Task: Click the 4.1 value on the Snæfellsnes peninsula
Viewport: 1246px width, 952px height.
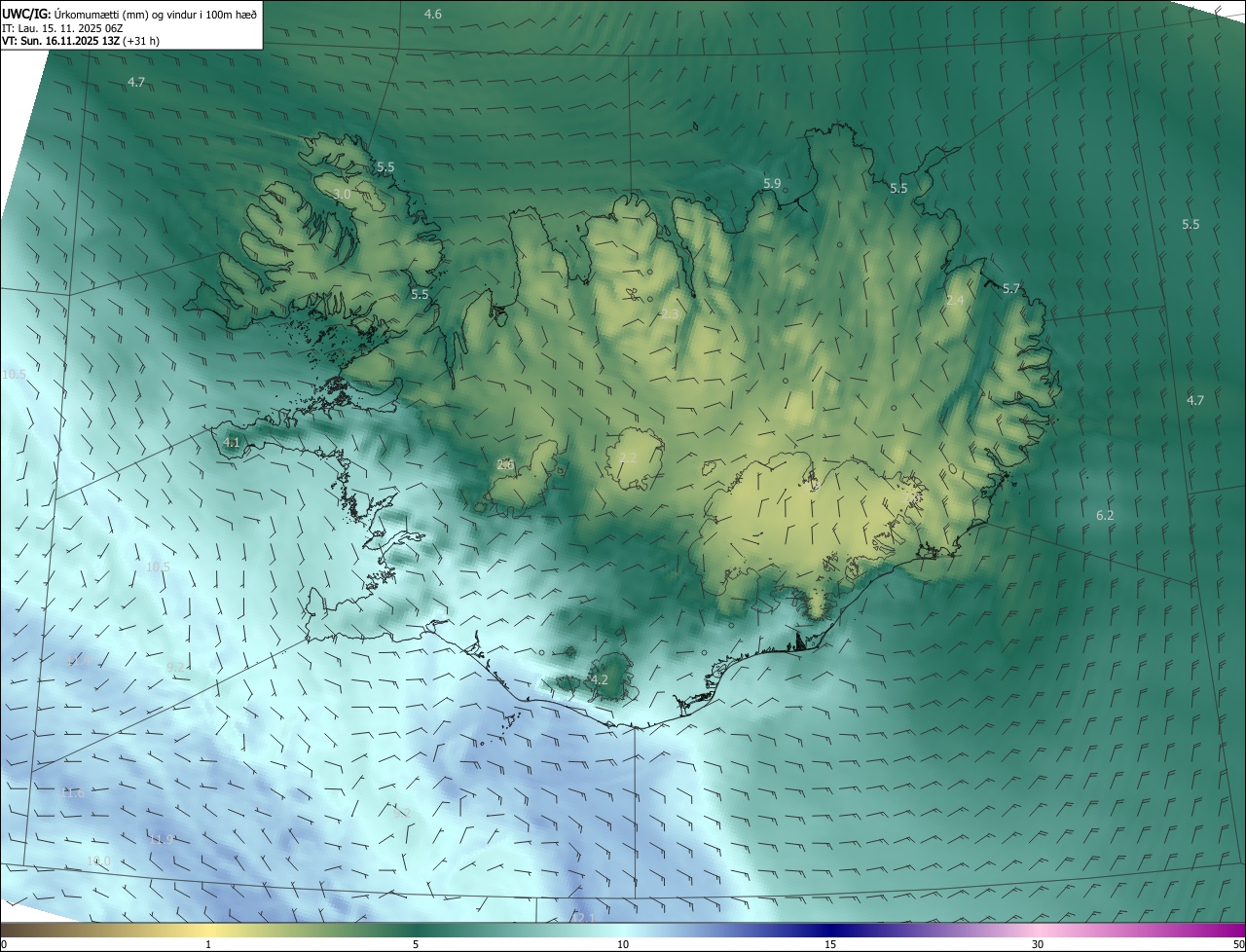Action: (x=232, y=442)
